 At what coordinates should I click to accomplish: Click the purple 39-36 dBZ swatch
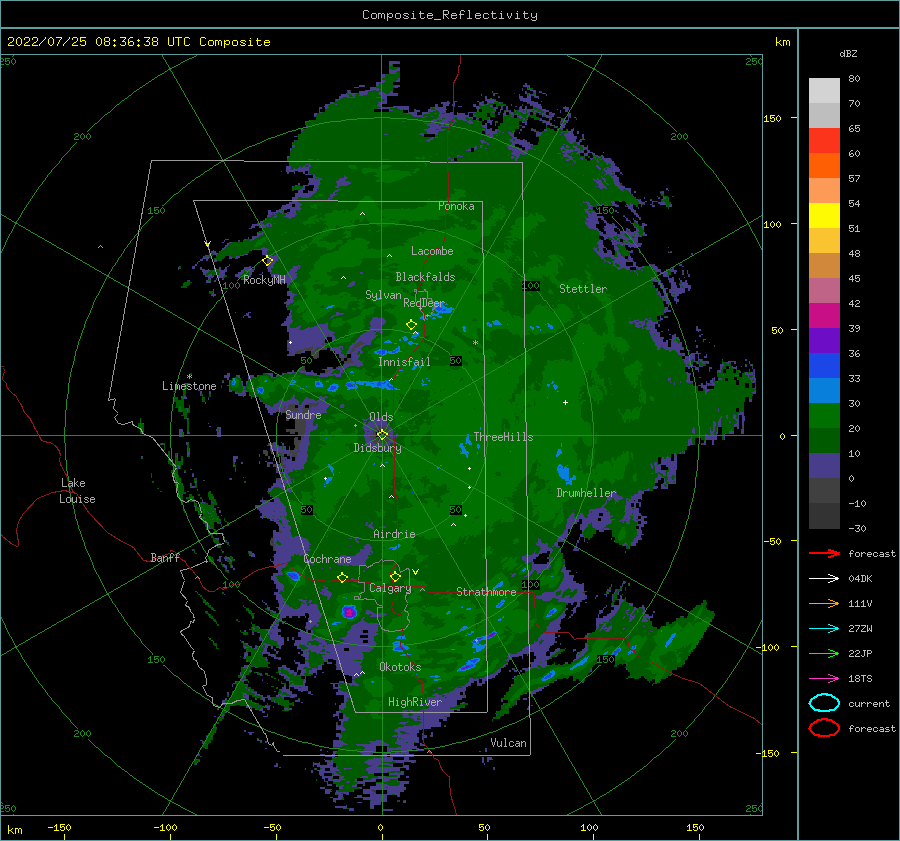[824, 341]
